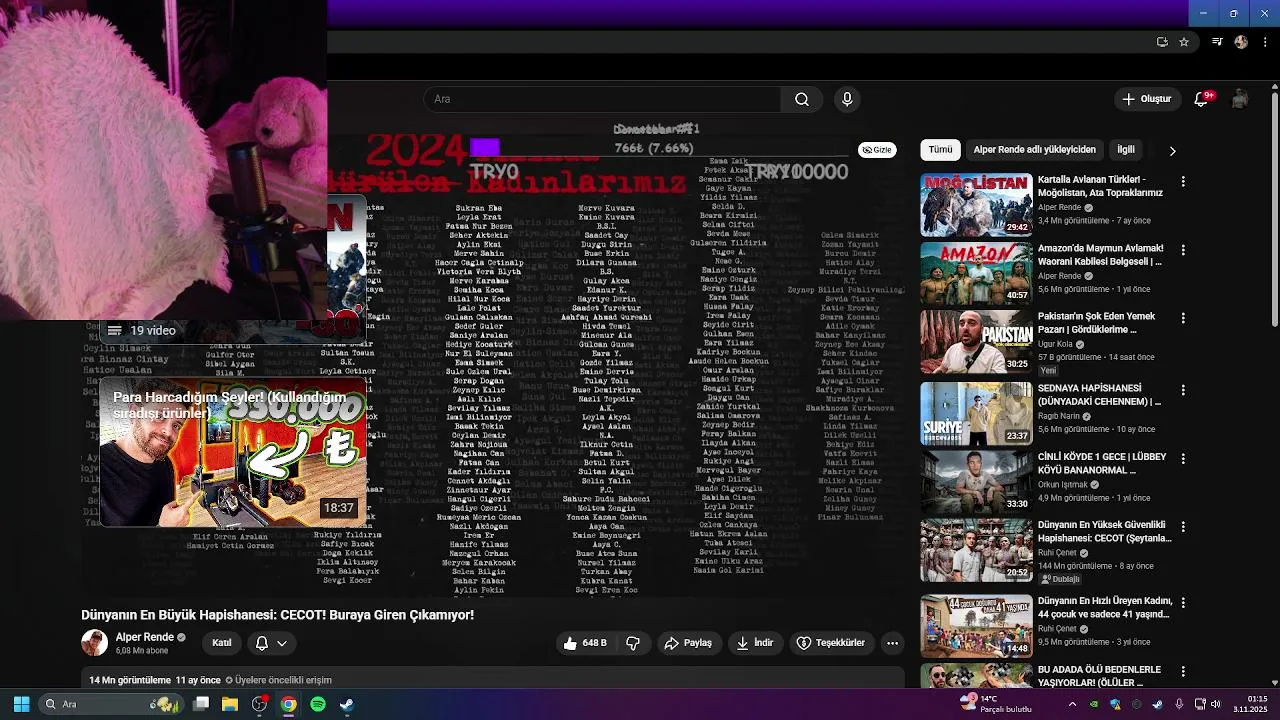
Task: Open the Pakistan video thumbnail
Action: [x=976, y=341]
